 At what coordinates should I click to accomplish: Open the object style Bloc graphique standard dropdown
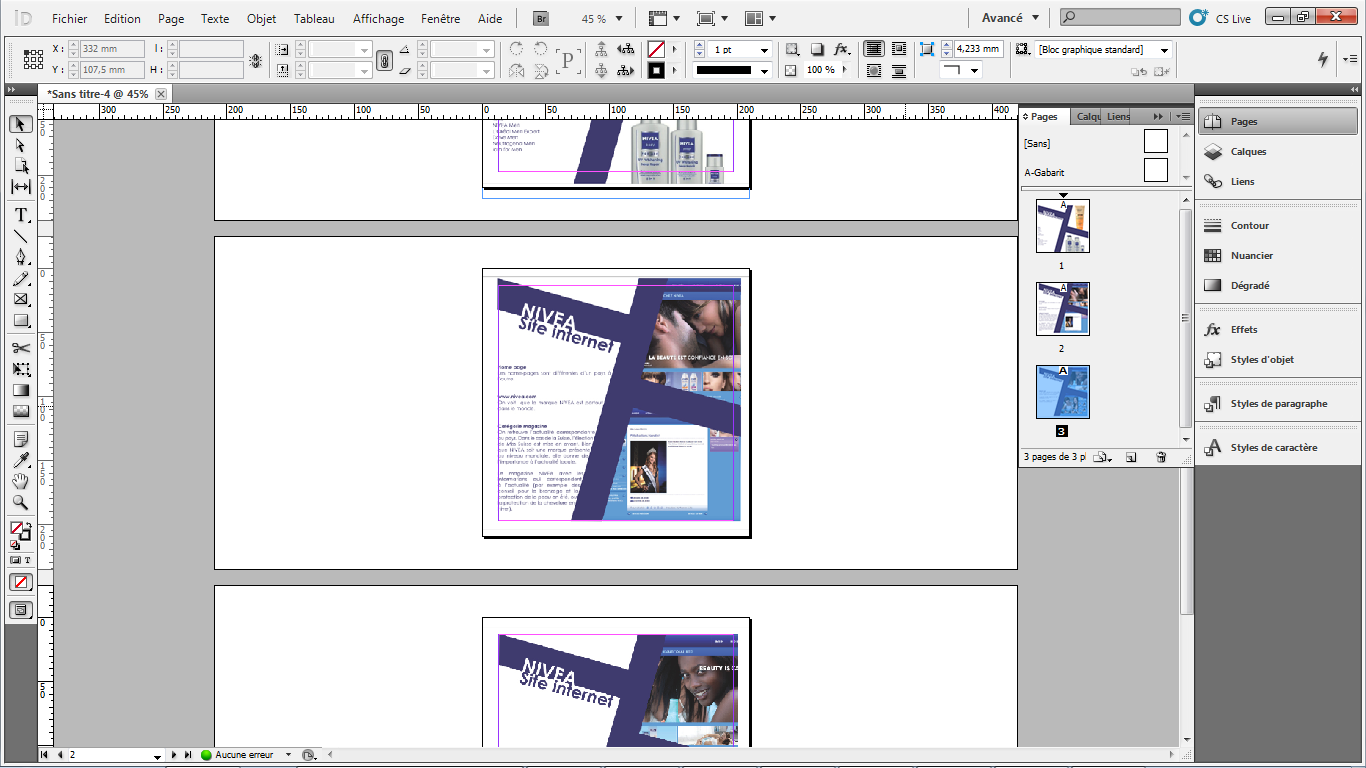(x=1164, y=50)
